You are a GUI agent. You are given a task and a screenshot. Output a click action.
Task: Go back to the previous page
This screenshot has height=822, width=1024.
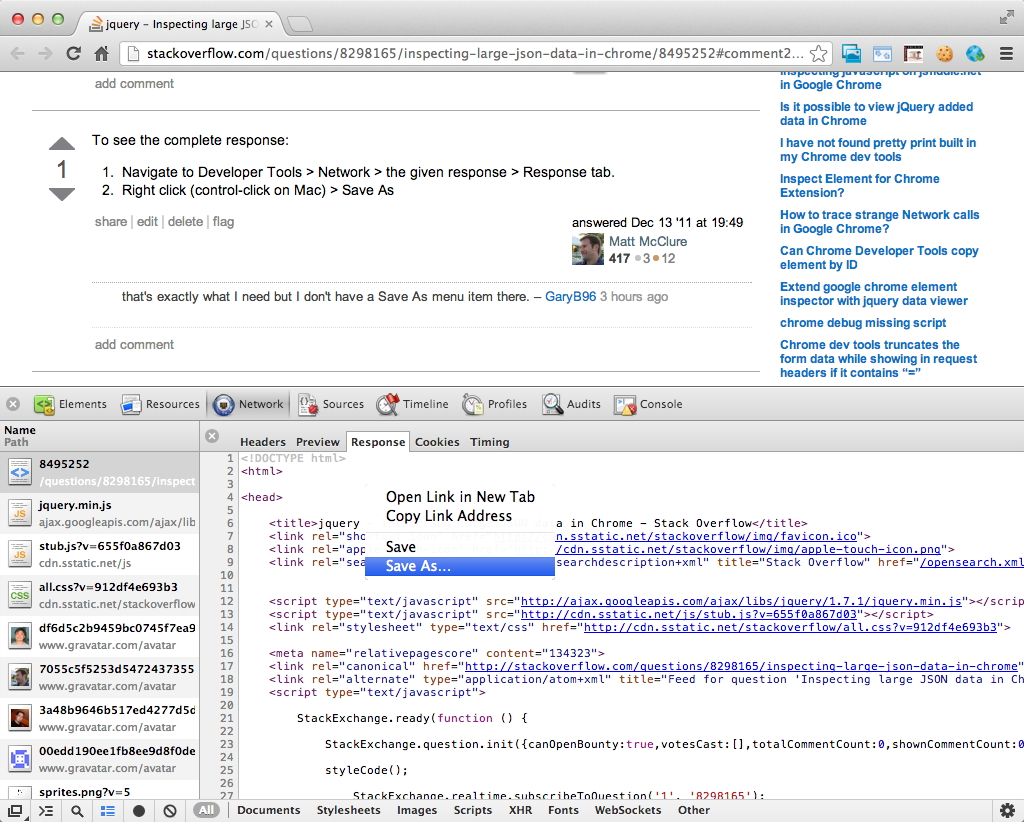click(x=18, y=54)
